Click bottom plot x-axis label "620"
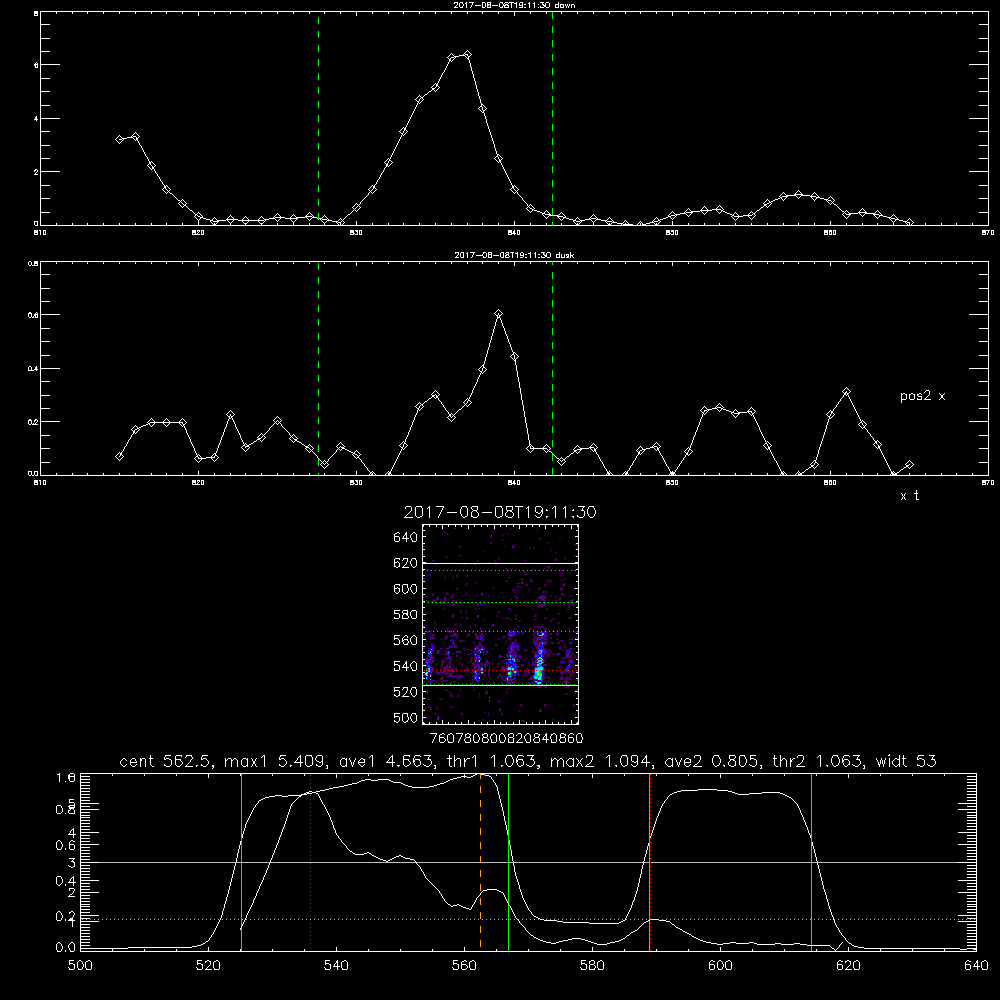 click(848, 966)
